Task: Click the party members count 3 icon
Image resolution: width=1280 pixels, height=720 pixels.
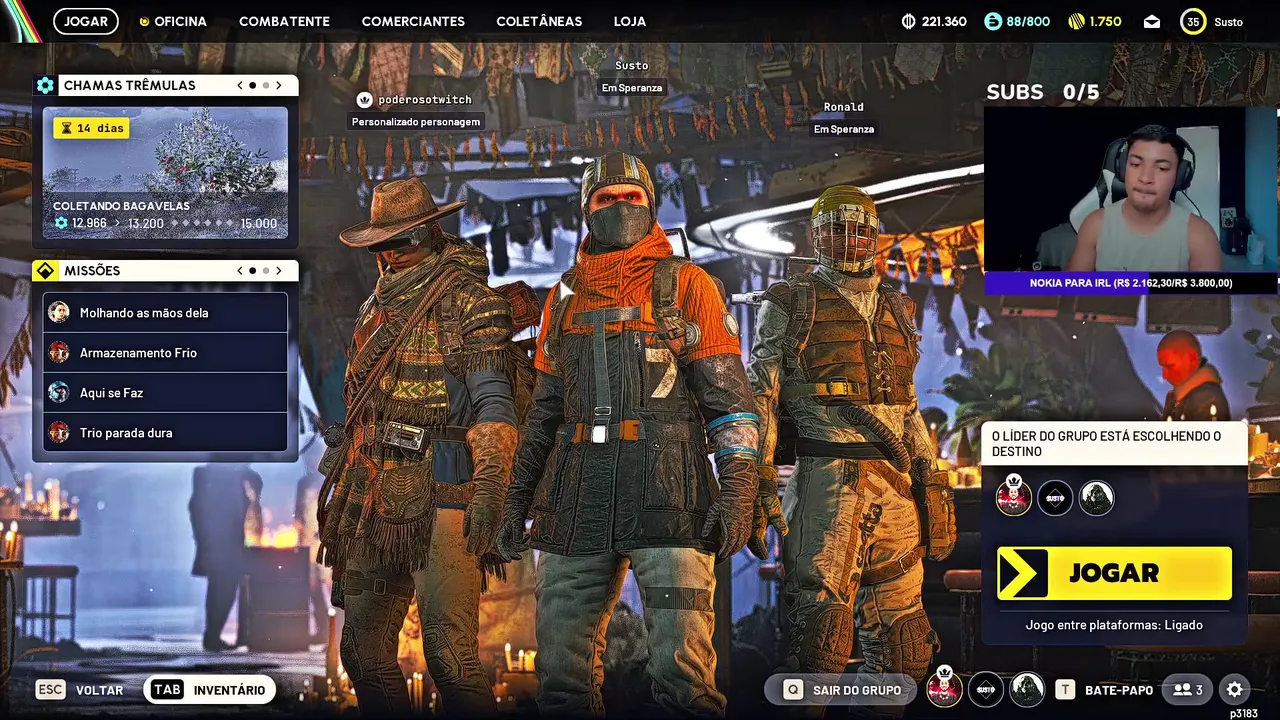Action: tap(1188, 690)
